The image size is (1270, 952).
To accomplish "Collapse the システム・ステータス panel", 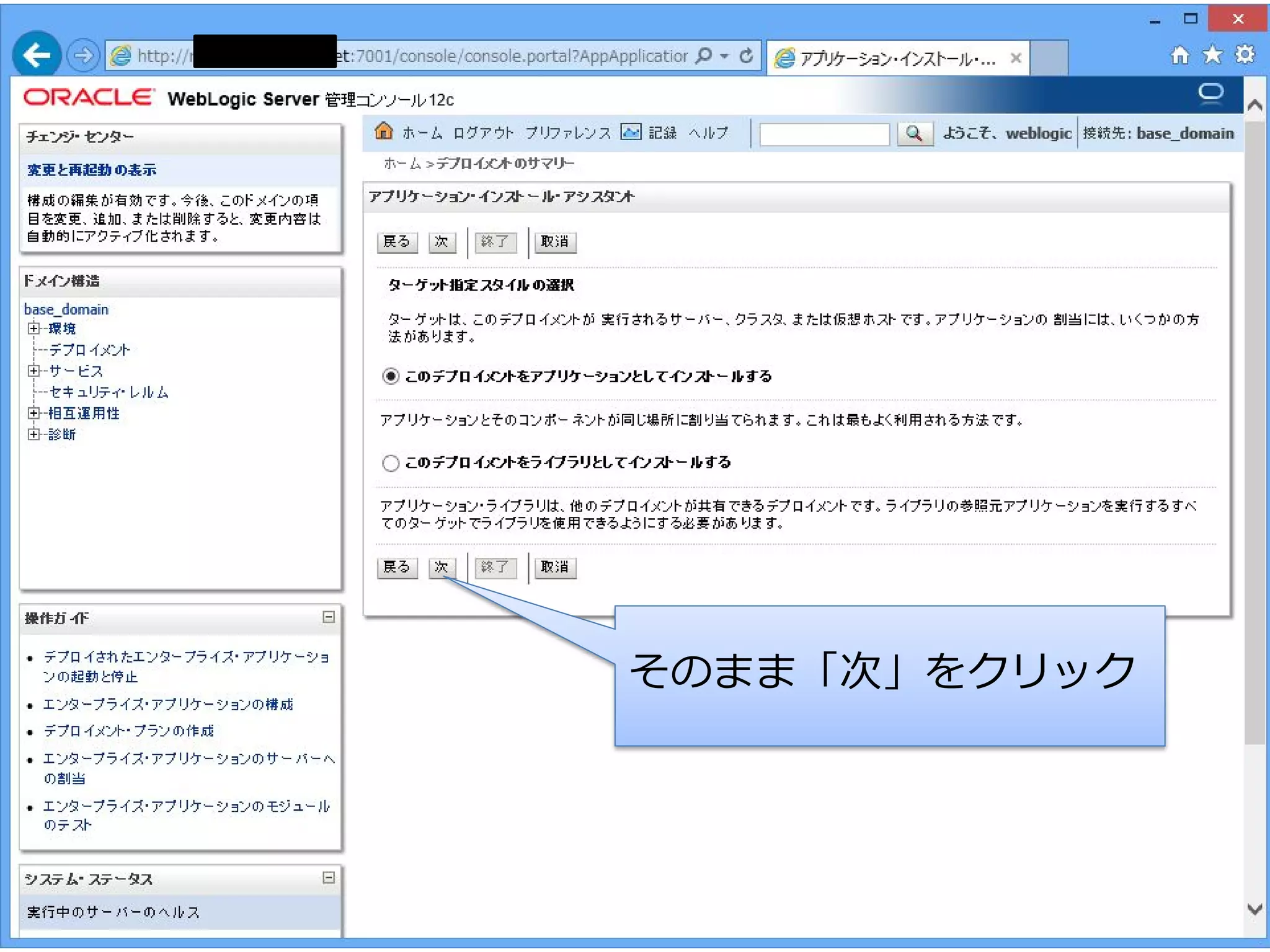I will pyautogui.click(x=329, y=878).
